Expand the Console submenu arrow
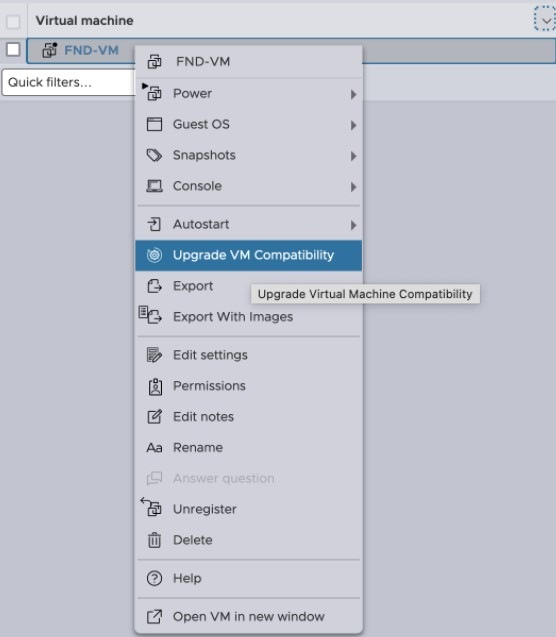This screenshot has width=556, height=637. click(353, 187)
